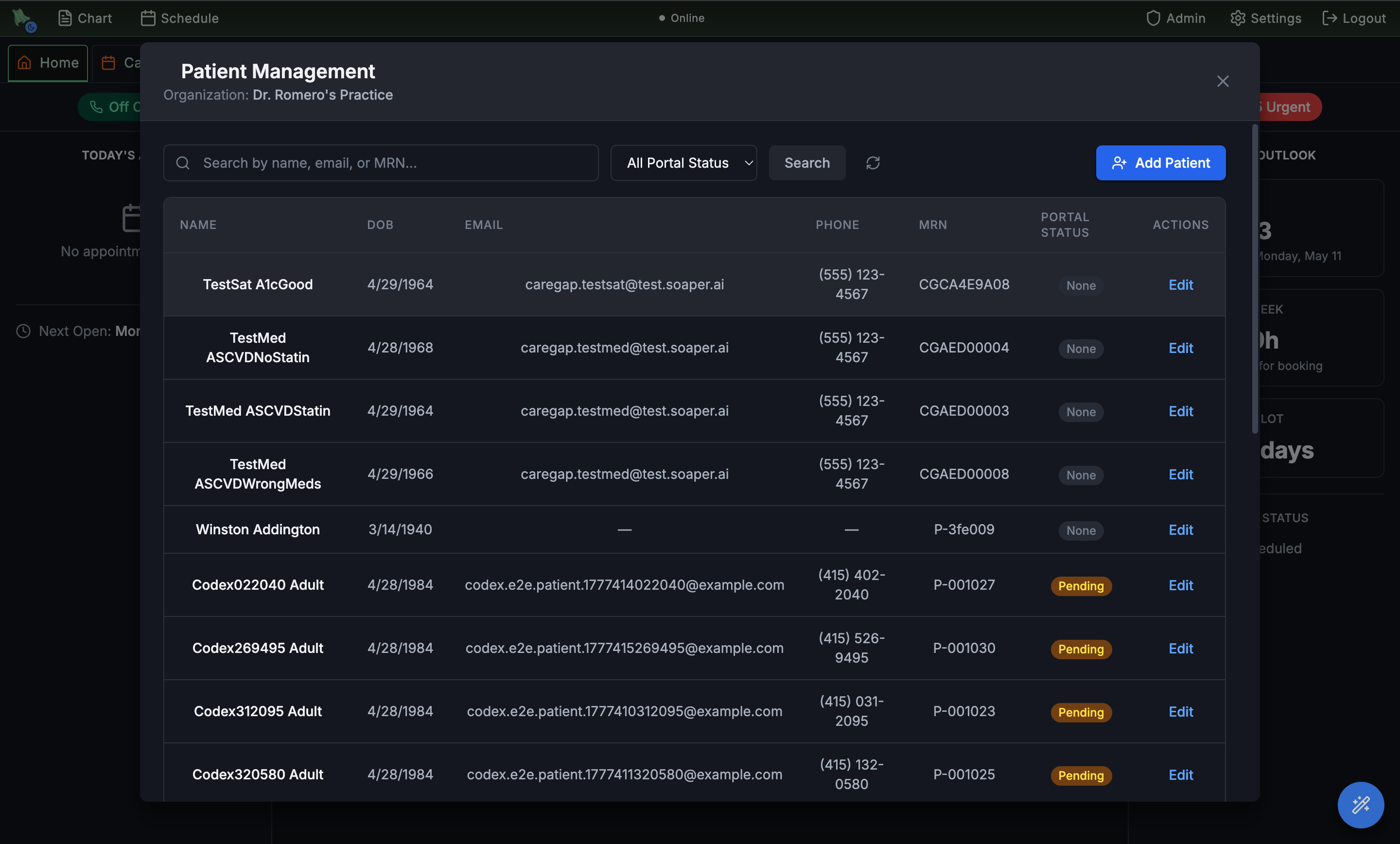Click the name Codex320580 Adult
This screenshot has width=1400, height=844.
pyautogui.click(x=258, y=774)
